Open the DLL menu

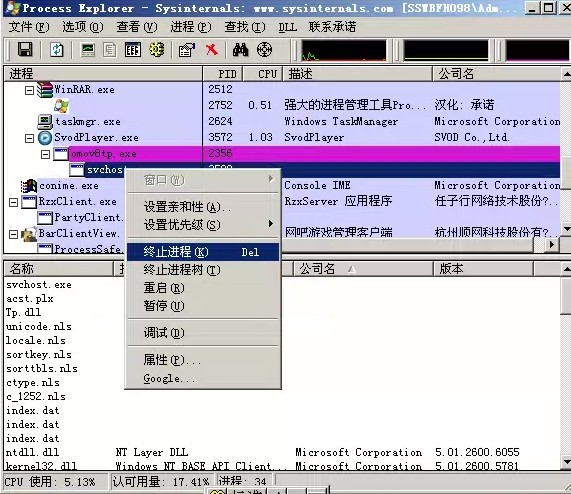coord(288,27)
